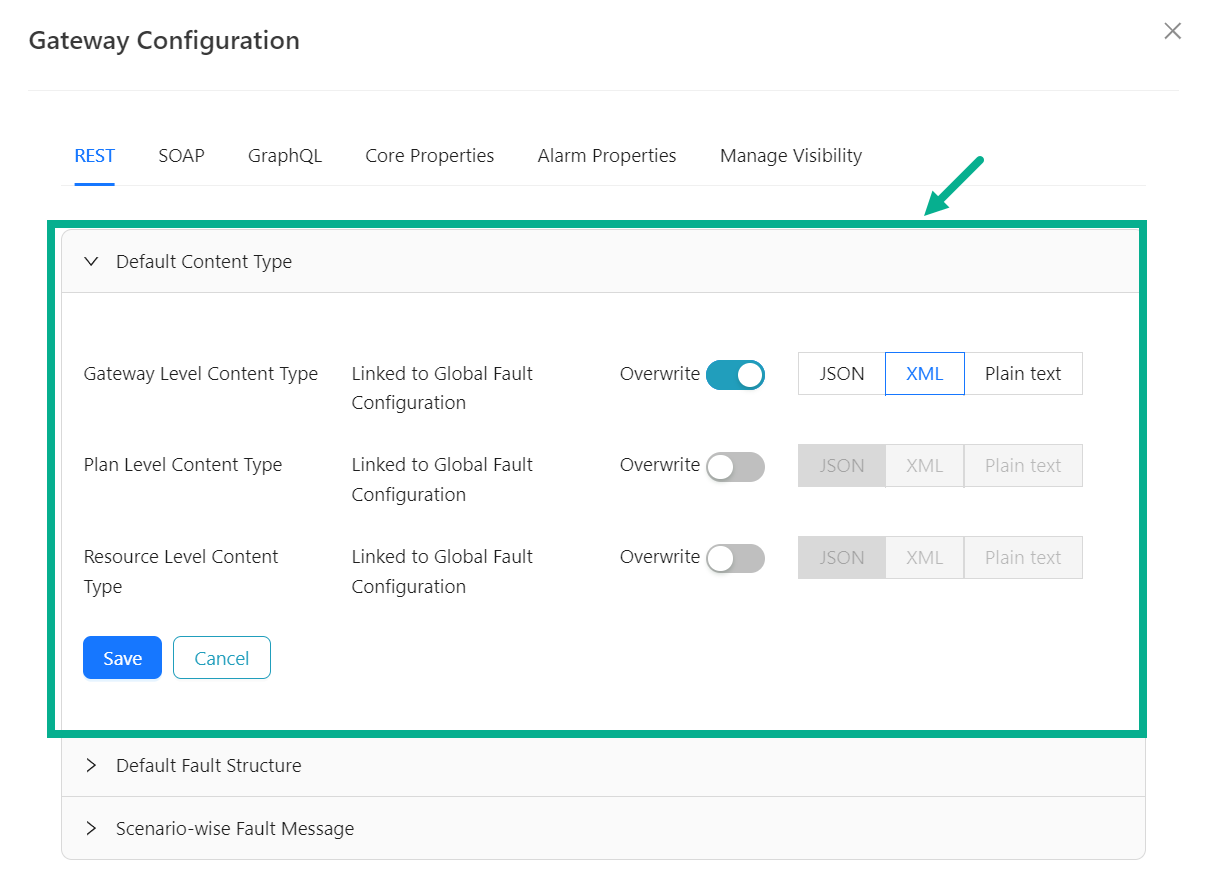Viewport: 1205px width, 880px height.
Task: Click the Default Fault Structure arrow icon
Action: pos(92,765)
